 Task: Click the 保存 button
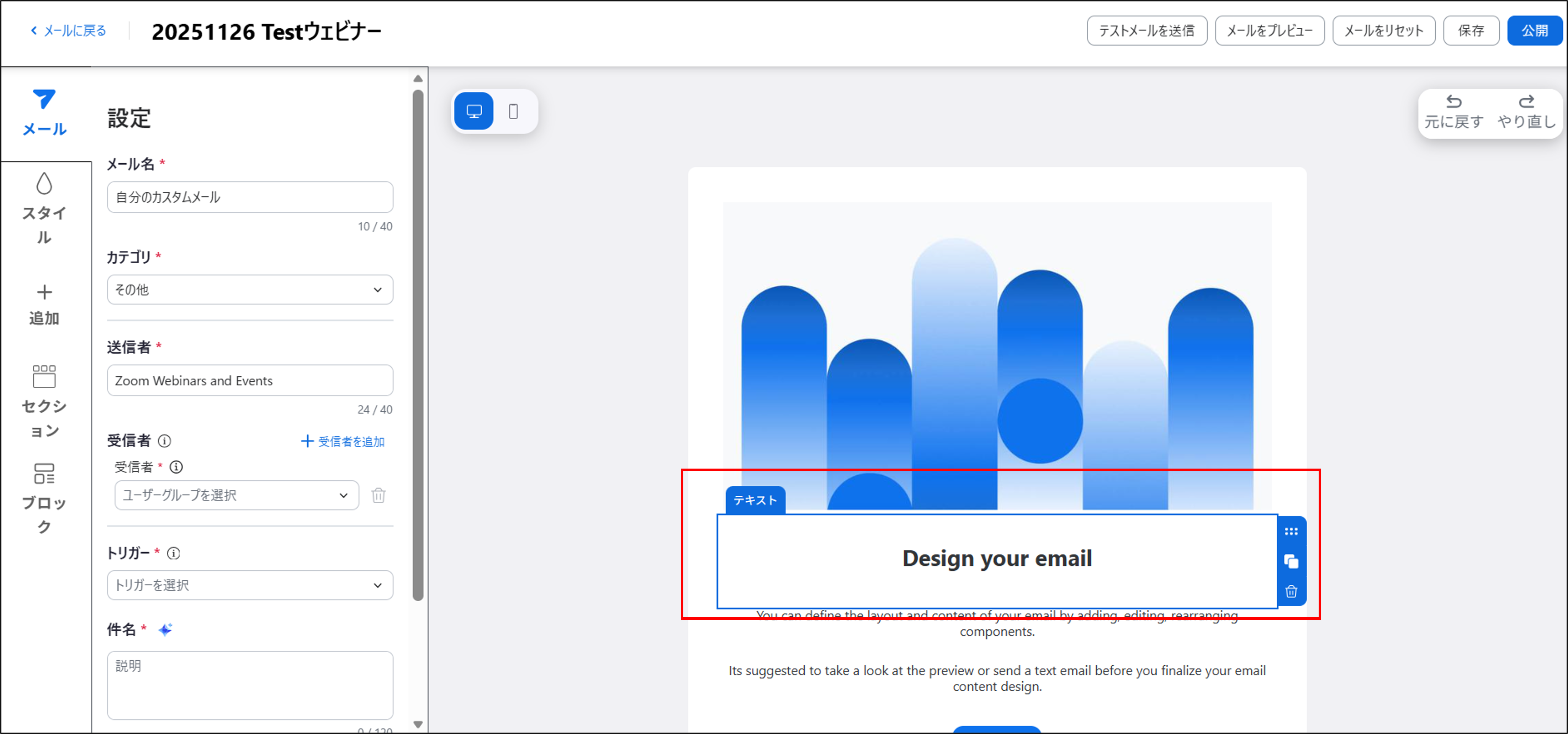(1471, 31)
